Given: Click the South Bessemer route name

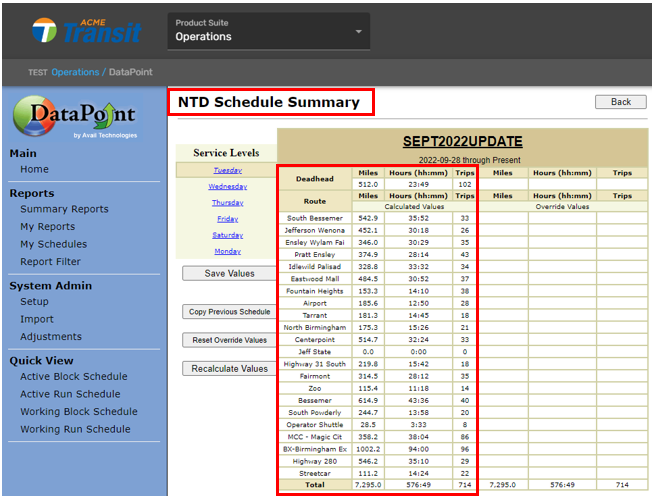Looking at the screenshot, I should pyautogui.click(x=315, y=218).
